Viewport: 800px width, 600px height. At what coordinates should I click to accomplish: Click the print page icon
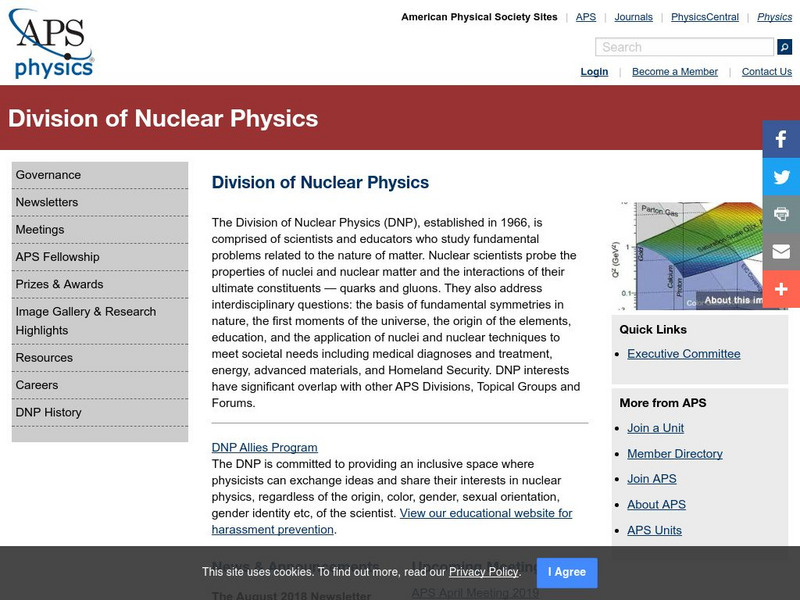tap(781, 214)
